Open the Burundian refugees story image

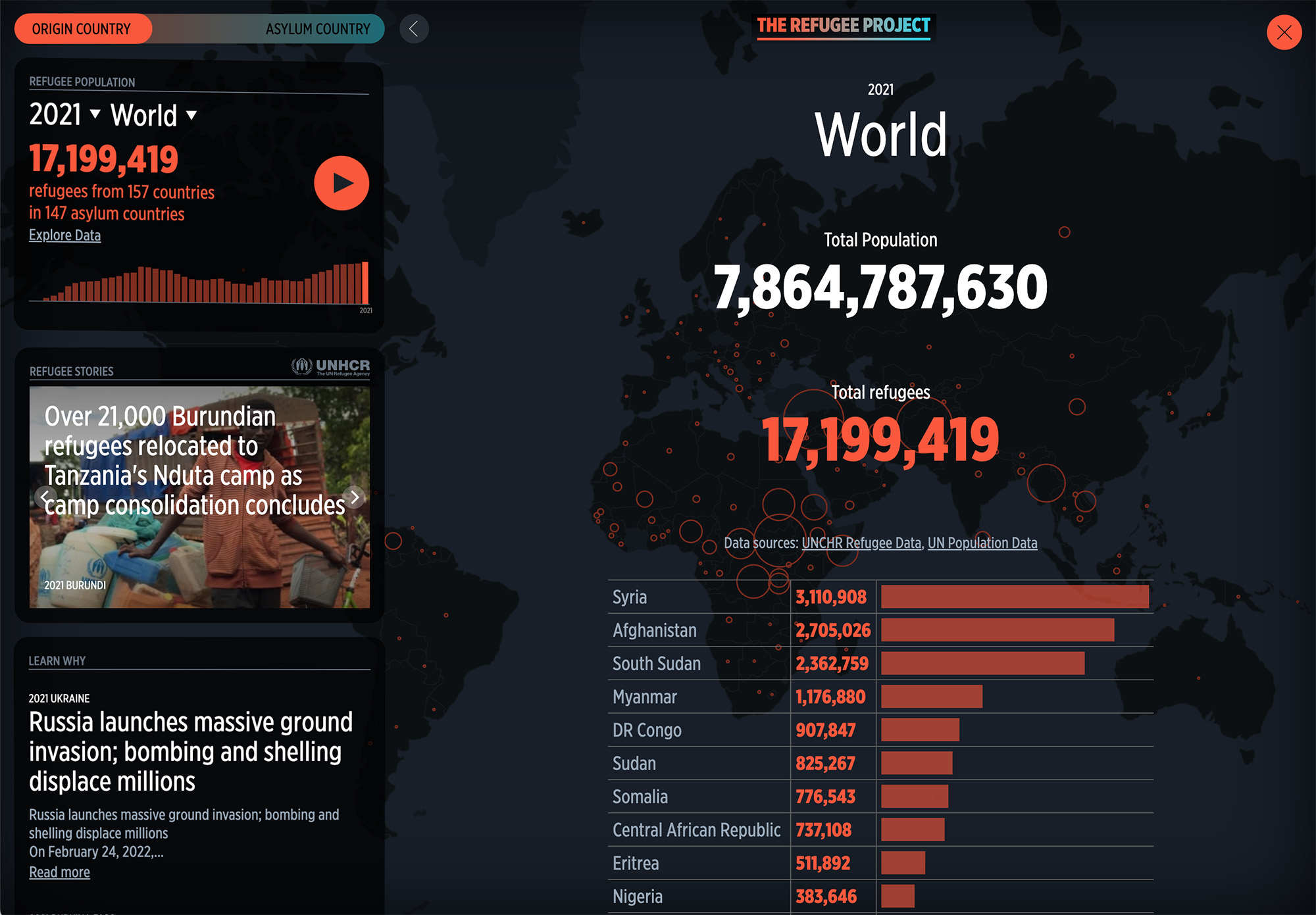(x=199, y=559)
